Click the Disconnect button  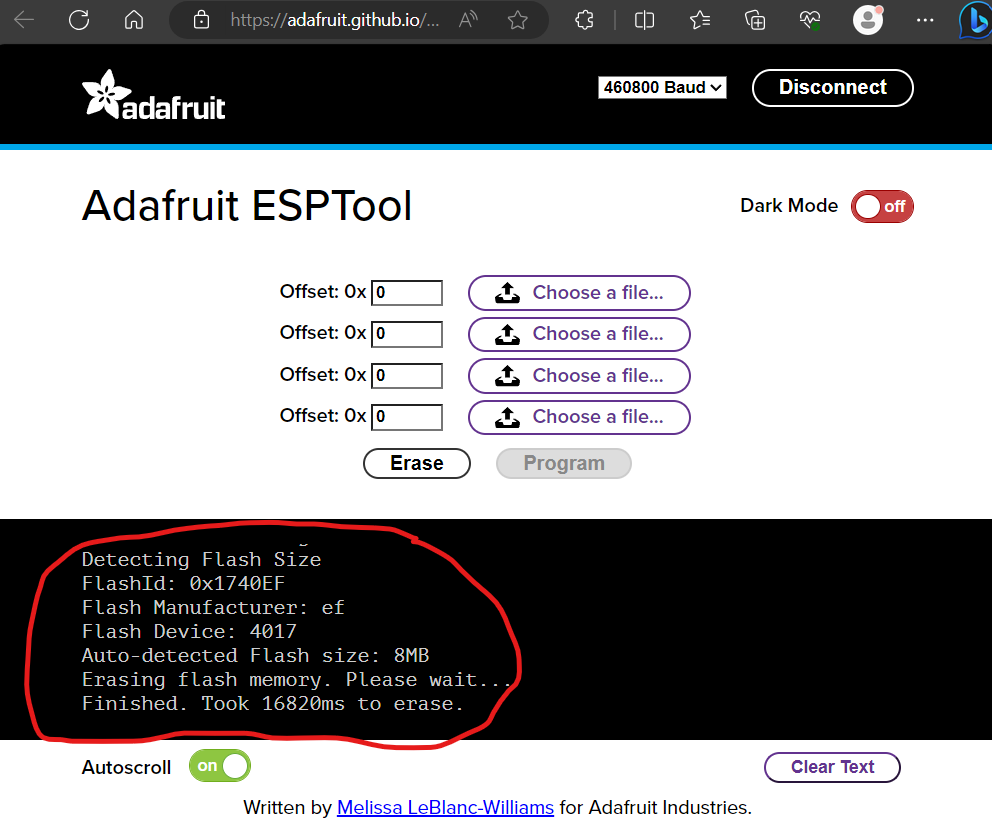click(x=833, y=87)
